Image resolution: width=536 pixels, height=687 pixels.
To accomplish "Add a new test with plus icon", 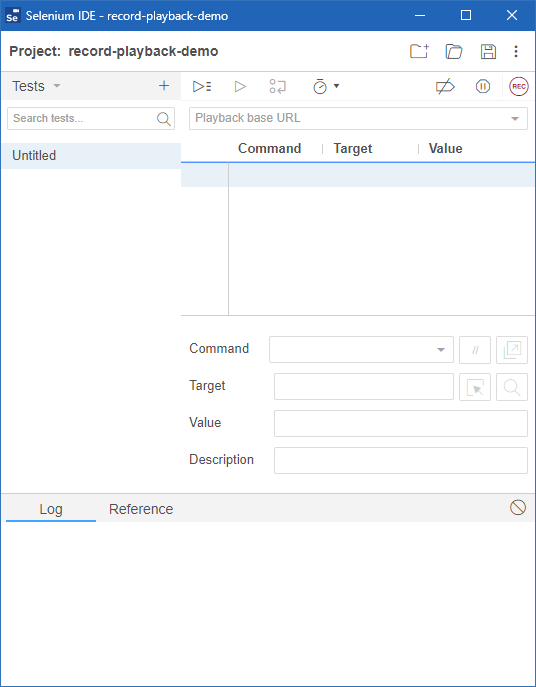I will [163, 85].
